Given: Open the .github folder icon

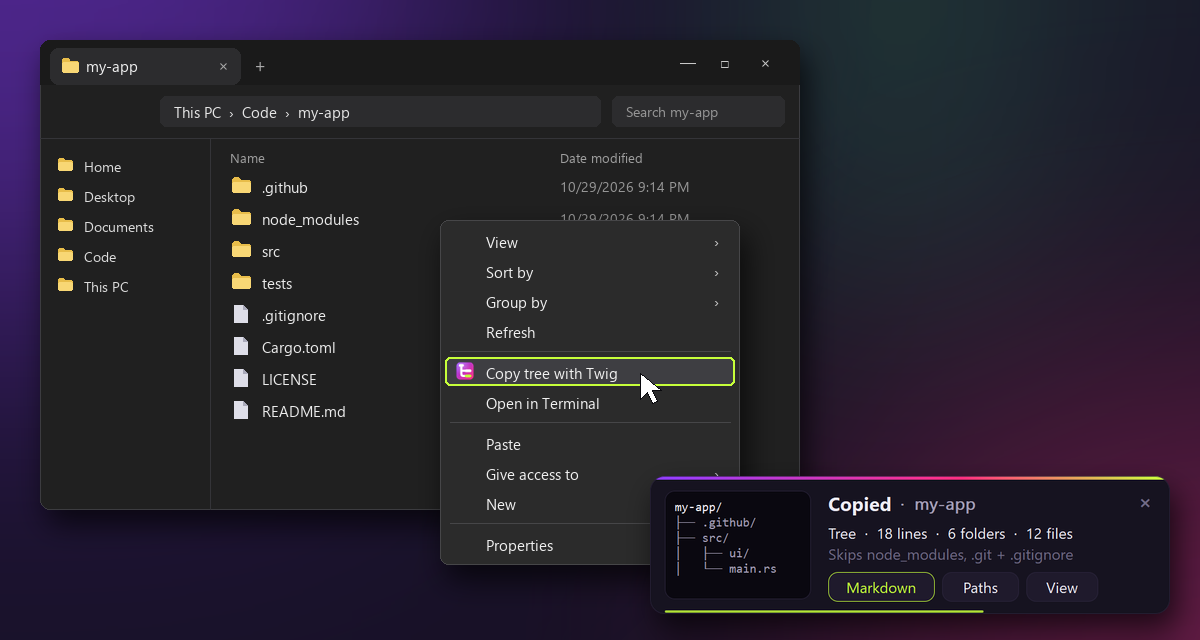Looking at the screenshot, I should coord(241,186).
